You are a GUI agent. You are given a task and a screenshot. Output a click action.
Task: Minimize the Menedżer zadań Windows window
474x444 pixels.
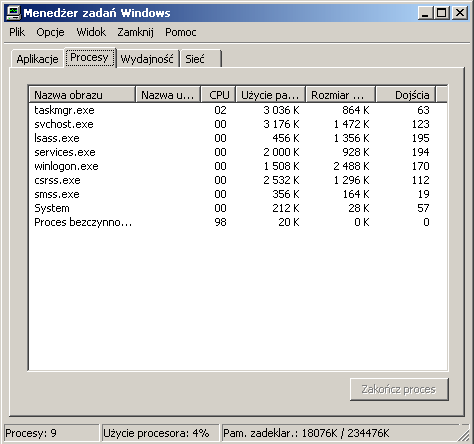[425, 13]
